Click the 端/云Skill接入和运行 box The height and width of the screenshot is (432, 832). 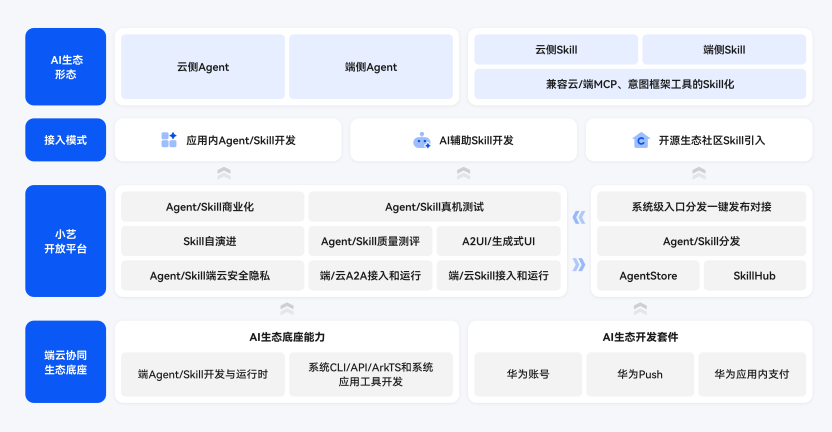(x=498, y=275)
